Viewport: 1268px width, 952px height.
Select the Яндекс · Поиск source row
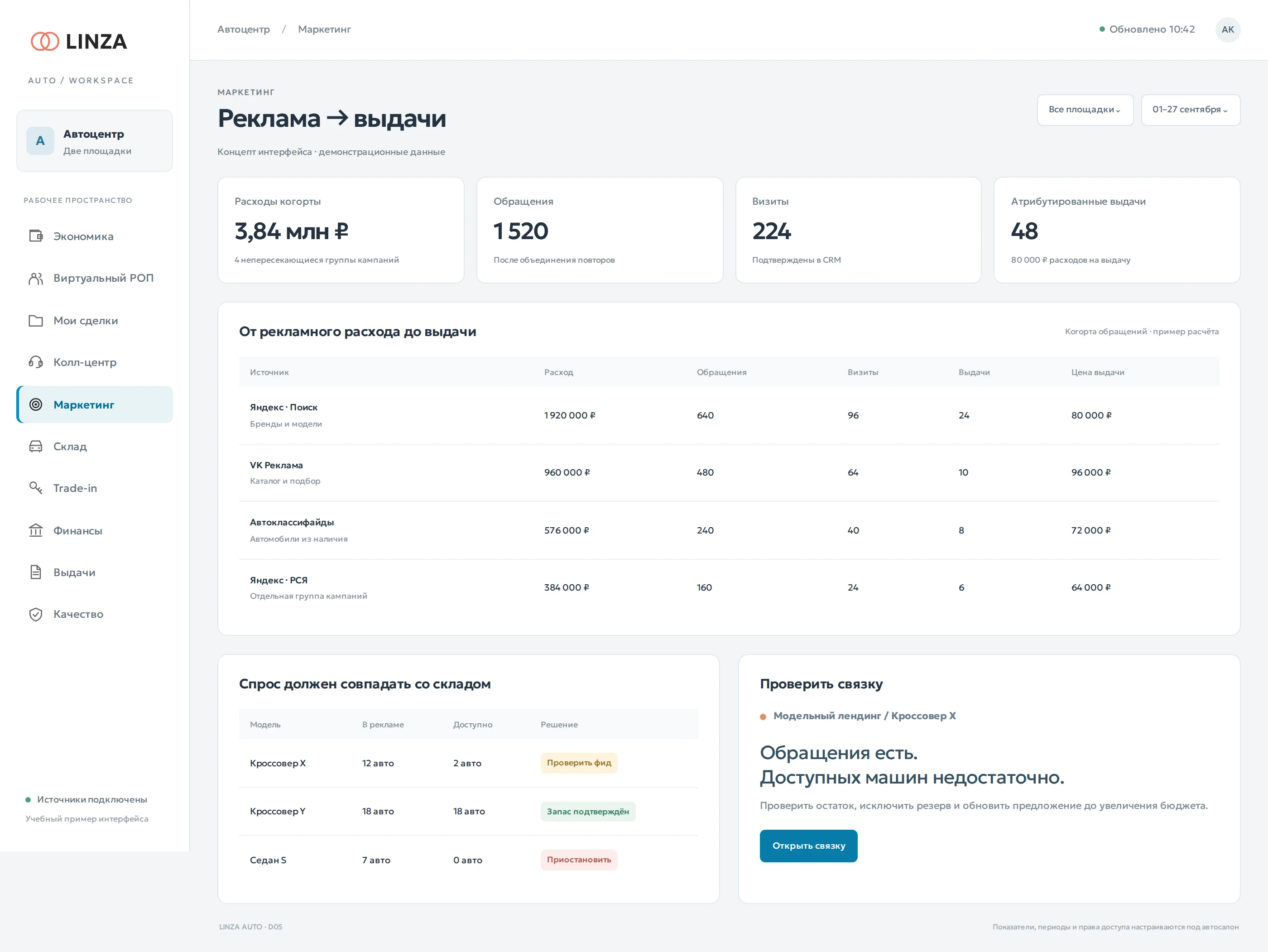(x=729, y=415)
